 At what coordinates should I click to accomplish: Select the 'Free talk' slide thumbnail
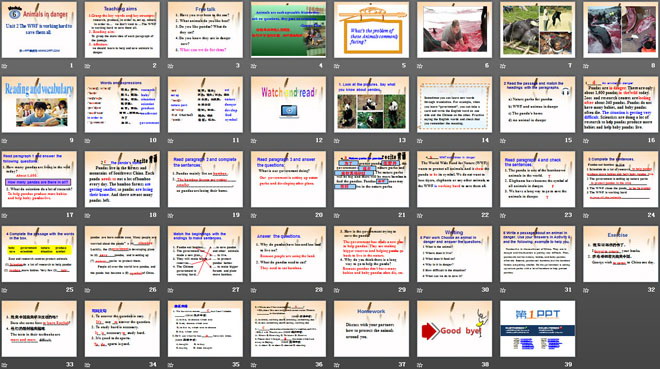coord(205,30)
